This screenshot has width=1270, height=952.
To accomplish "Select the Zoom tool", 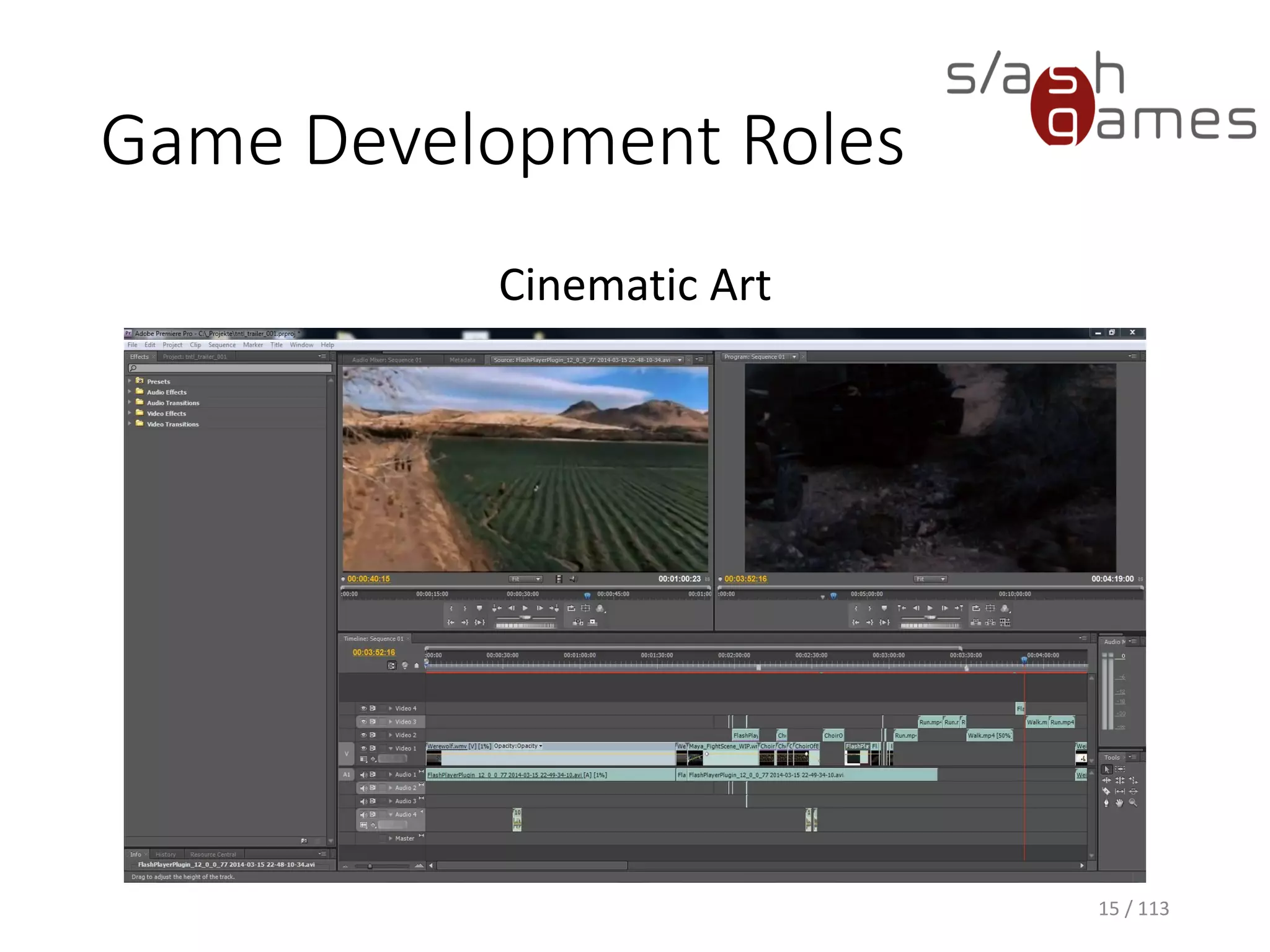I will (x=1134, y=803).
